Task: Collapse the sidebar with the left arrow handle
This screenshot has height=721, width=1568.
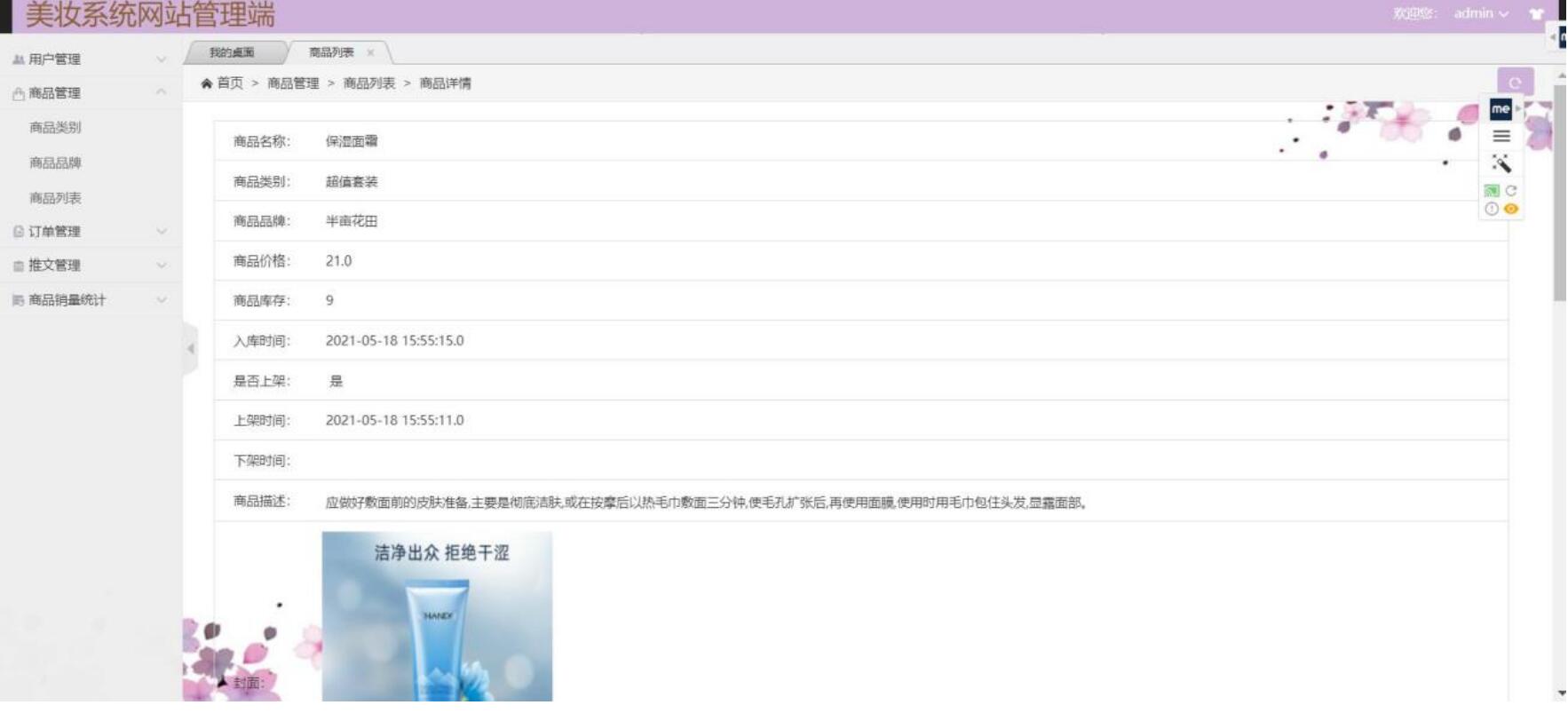Action: pyautogui.click(x=190, y=349)
